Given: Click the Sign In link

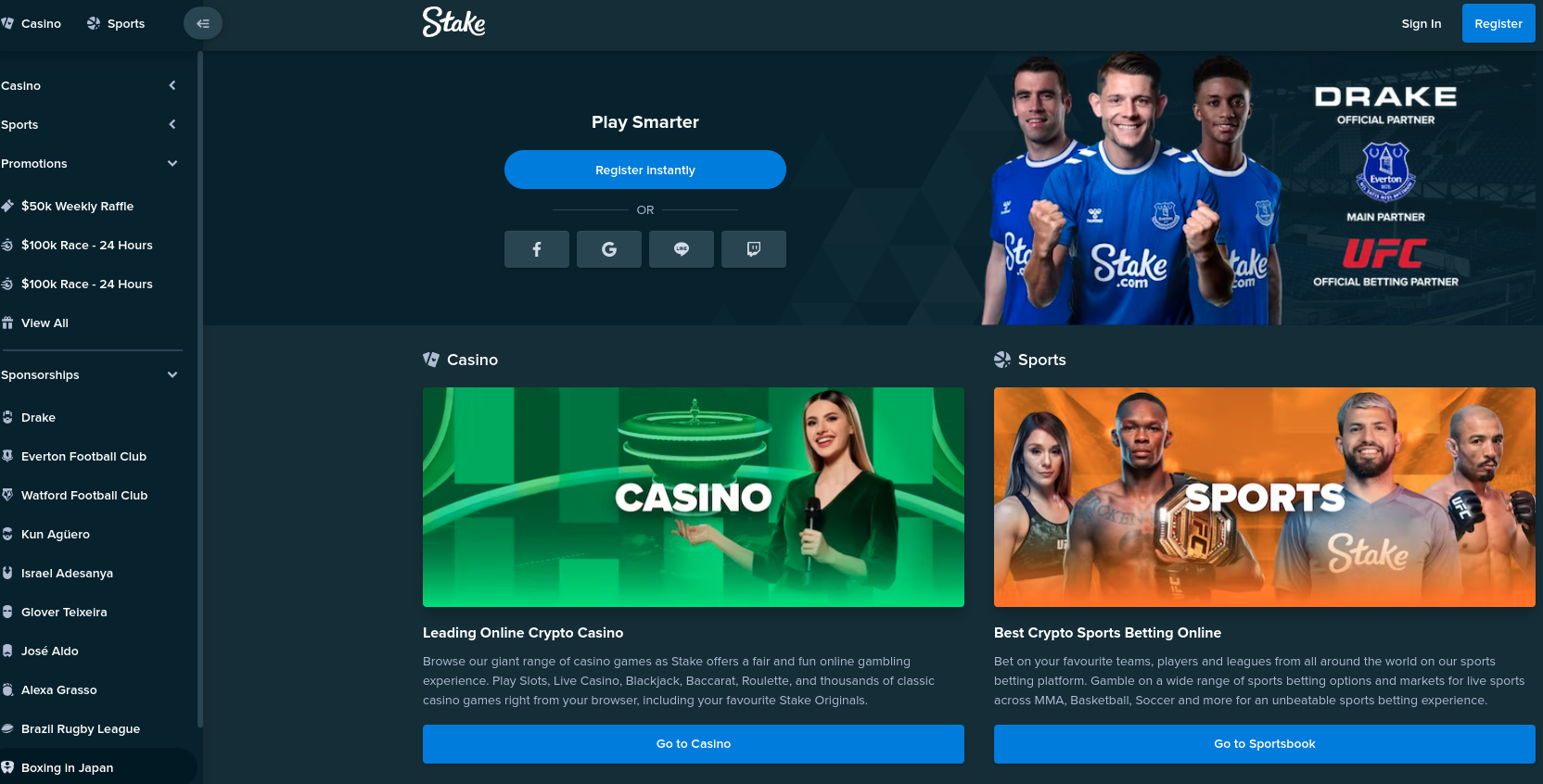Looking at the screenshot, I should (1422, 23).
